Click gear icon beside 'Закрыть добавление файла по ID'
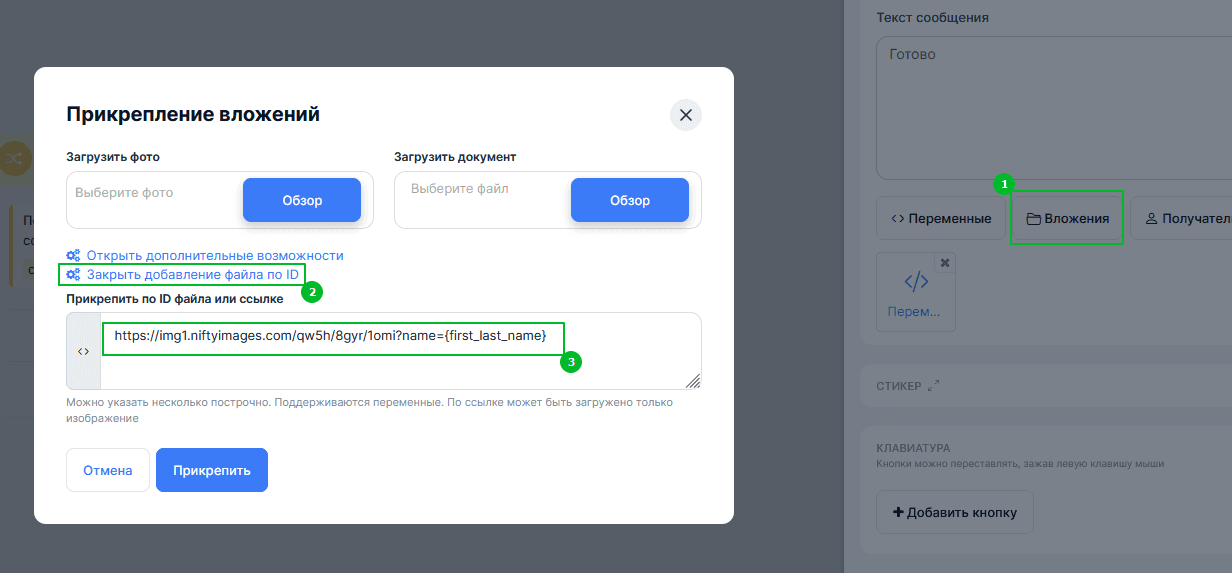This screenshot has width=1232, height=573. coord(73,274)
